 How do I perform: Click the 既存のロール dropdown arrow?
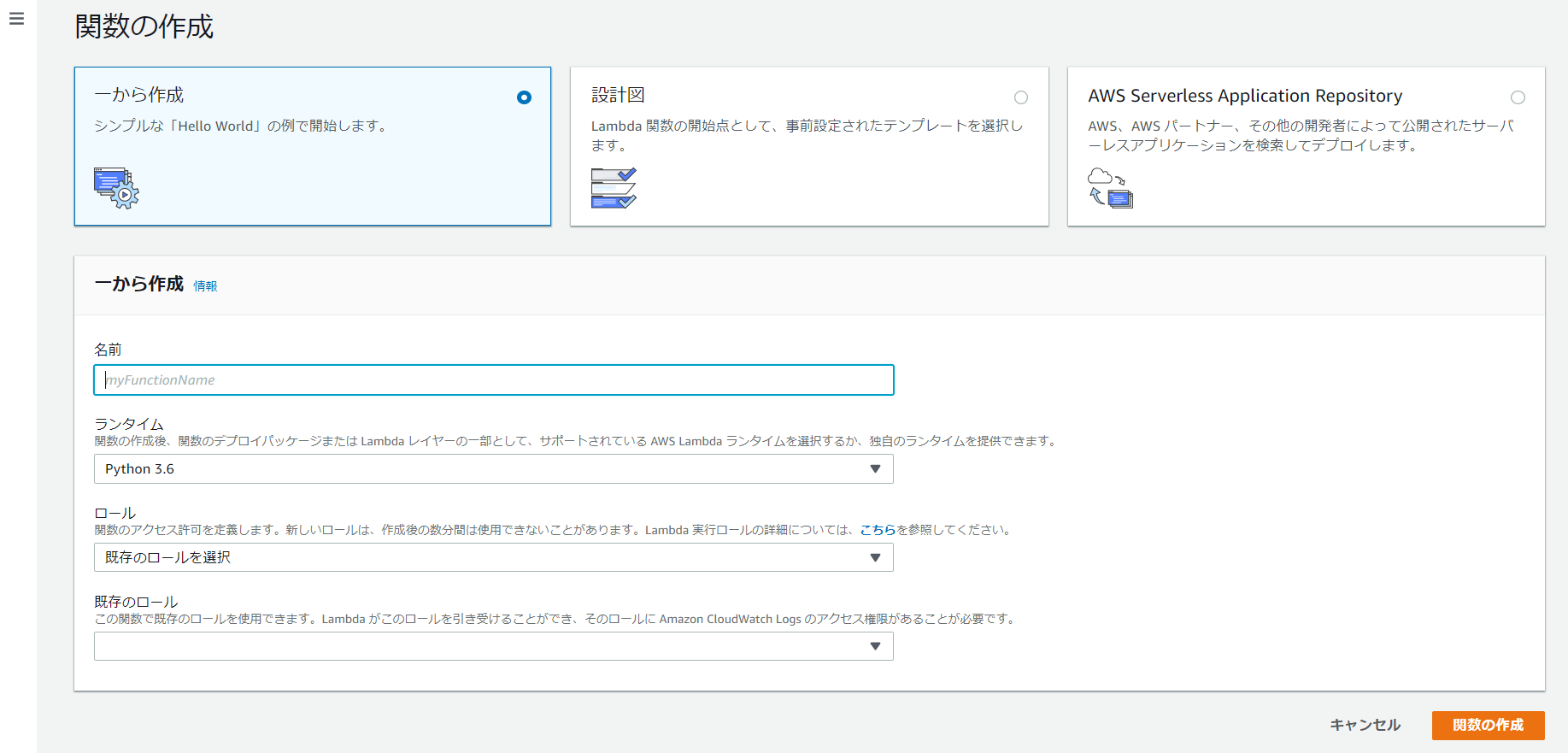click(x=875, y=646)
